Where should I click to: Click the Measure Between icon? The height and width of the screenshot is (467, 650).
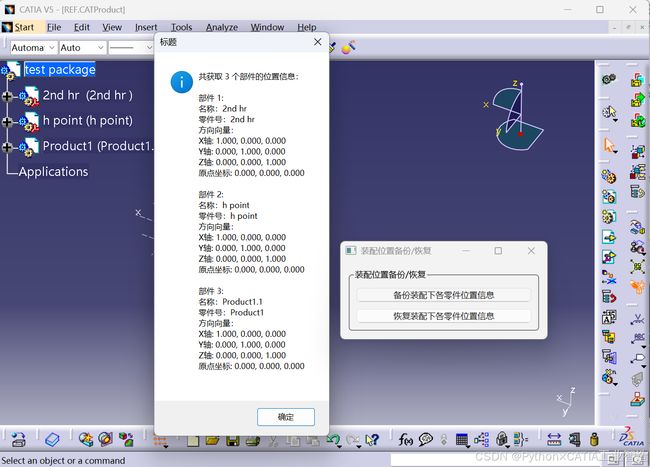coord(554,439)
